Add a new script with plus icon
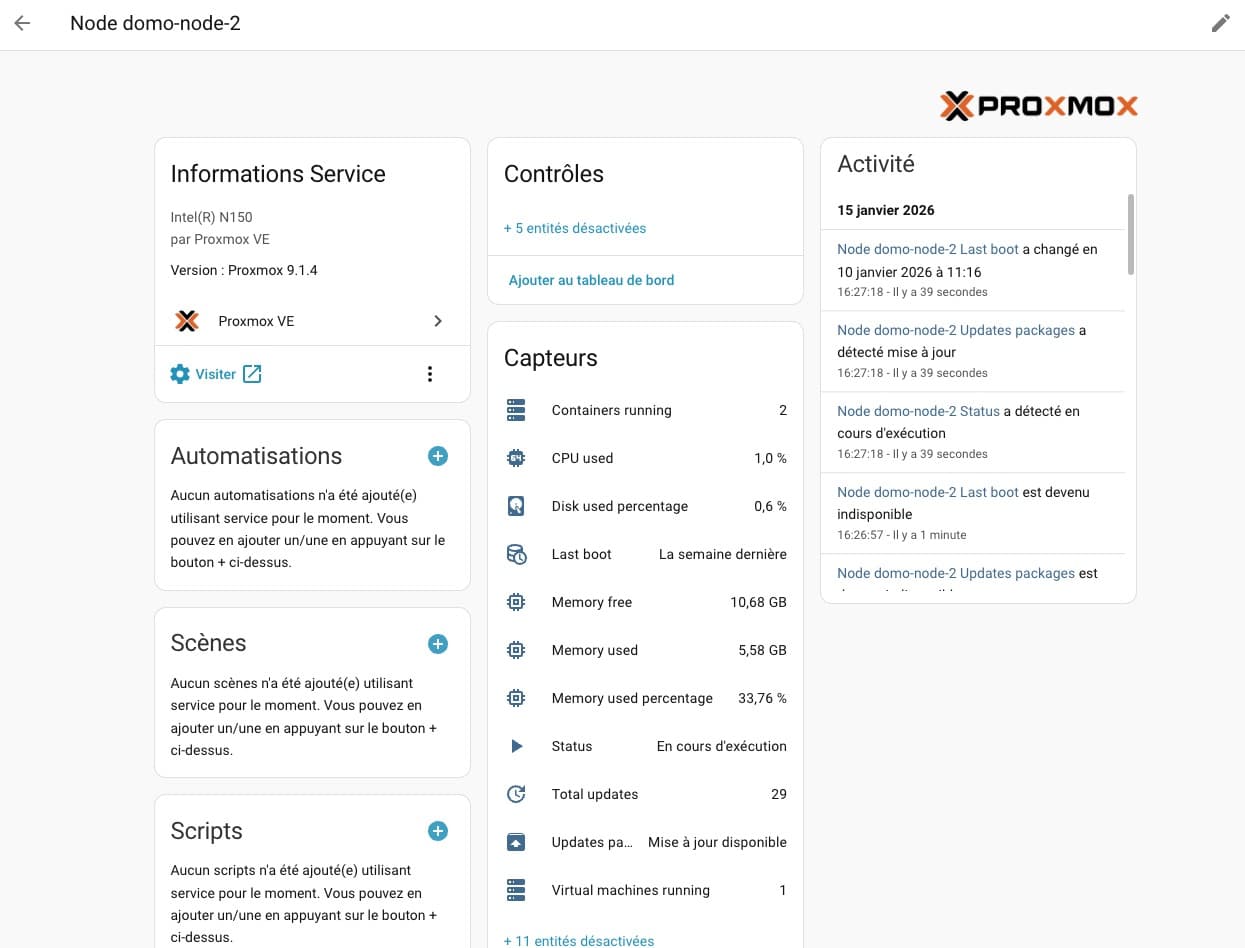The width and height of the screenshot is (1245, 948). 438,831
